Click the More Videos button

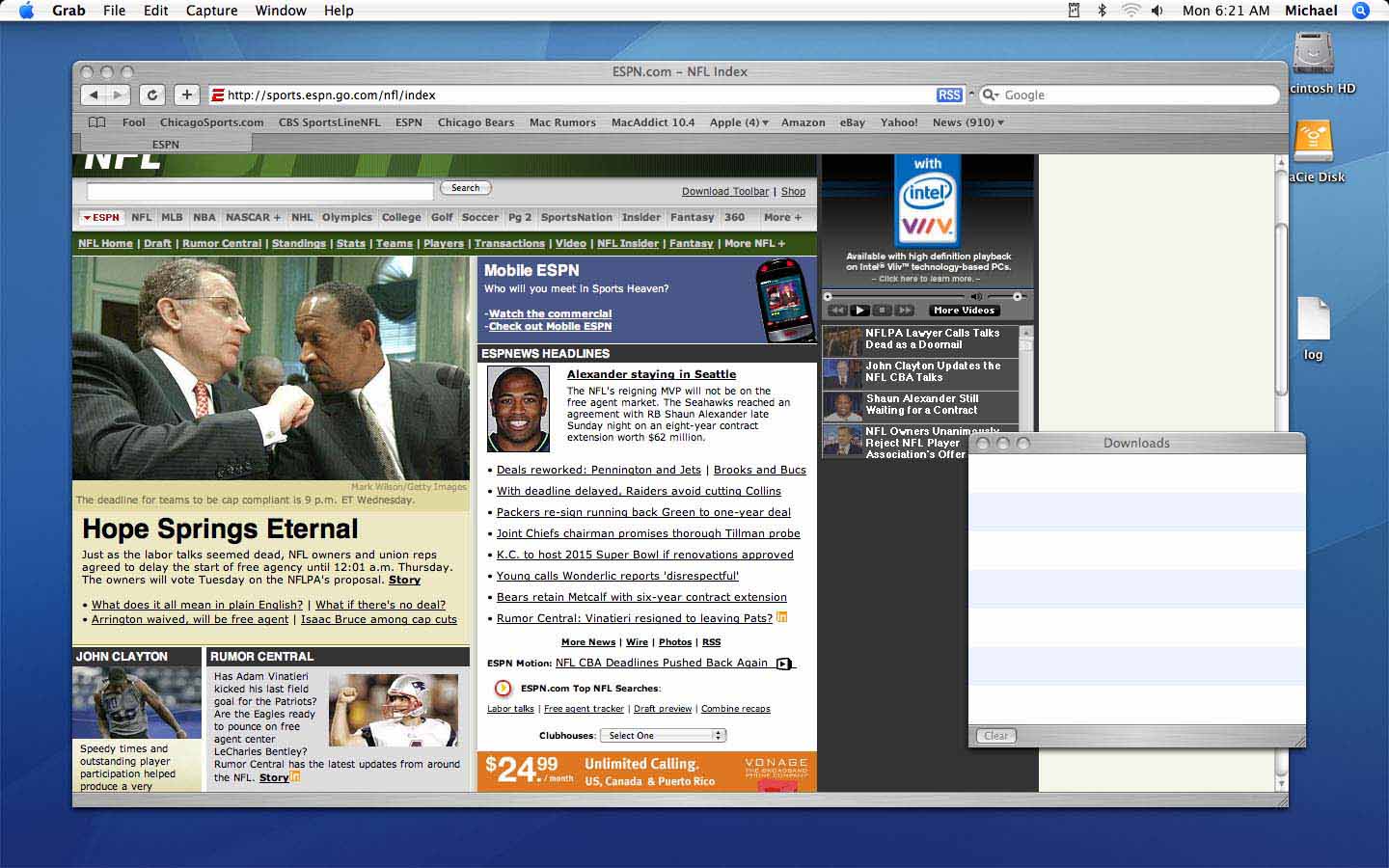[x=965, y=311]
